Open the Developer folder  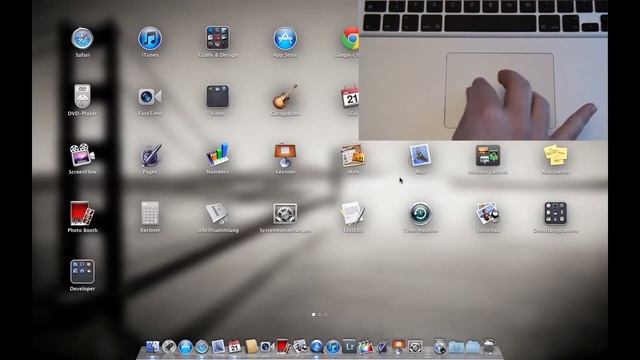82,271
